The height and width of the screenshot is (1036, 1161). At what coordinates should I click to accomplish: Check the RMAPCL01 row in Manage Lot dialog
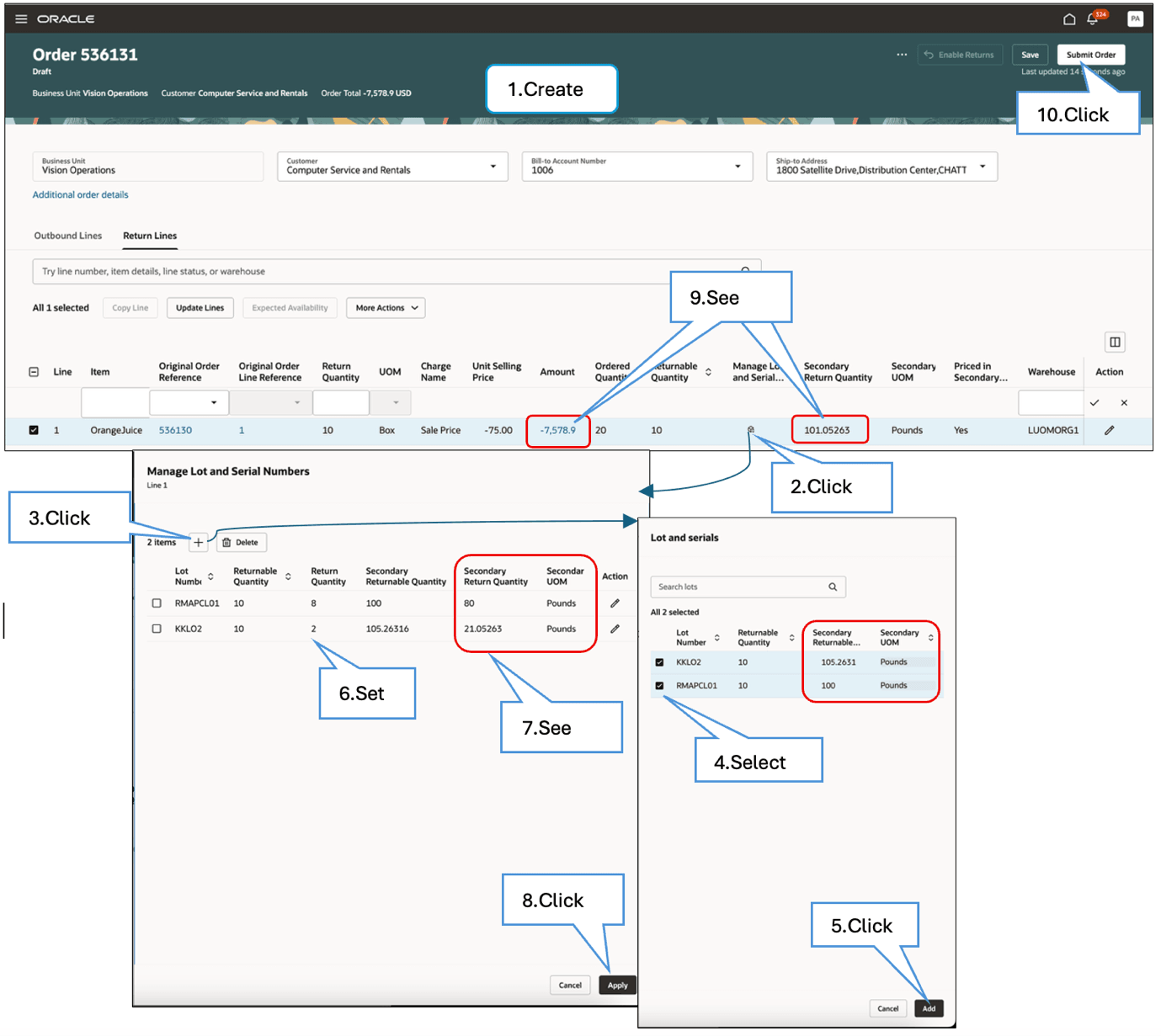[x=157, y=603]
